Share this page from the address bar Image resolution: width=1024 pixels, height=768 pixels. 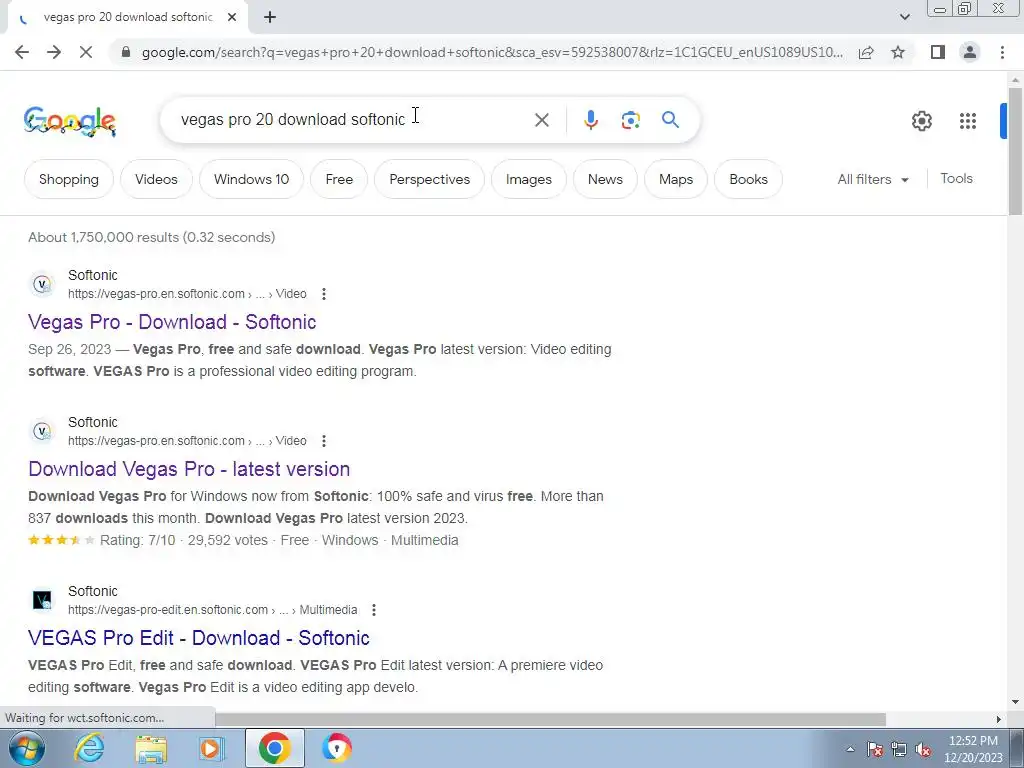coord(866,52)
